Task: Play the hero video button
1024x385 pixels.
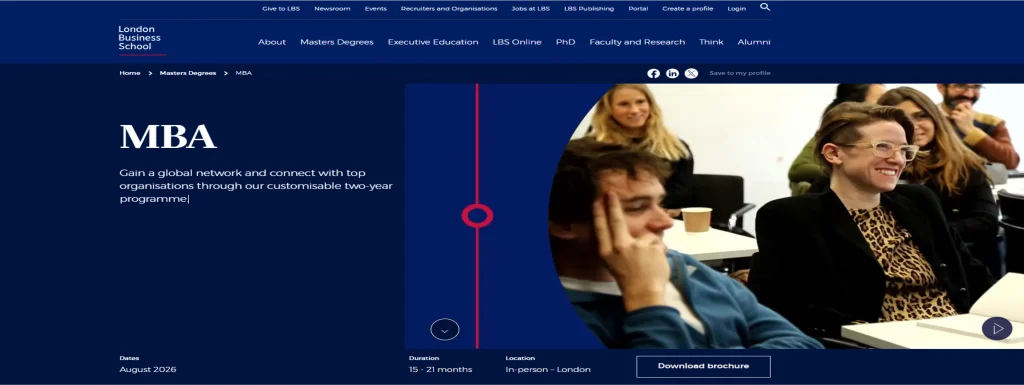Action: tap(997, 328)
